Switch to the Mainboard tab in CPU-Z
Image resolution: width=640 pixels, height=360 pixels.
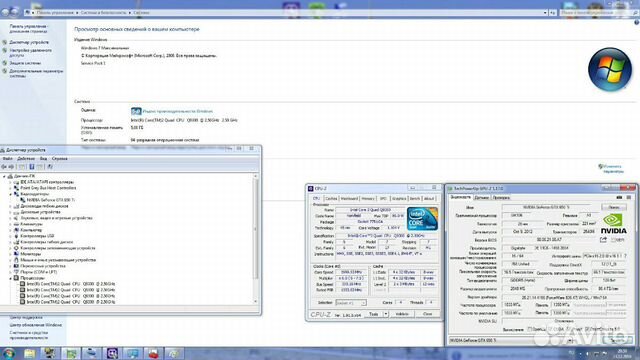(x=349, y=198)
